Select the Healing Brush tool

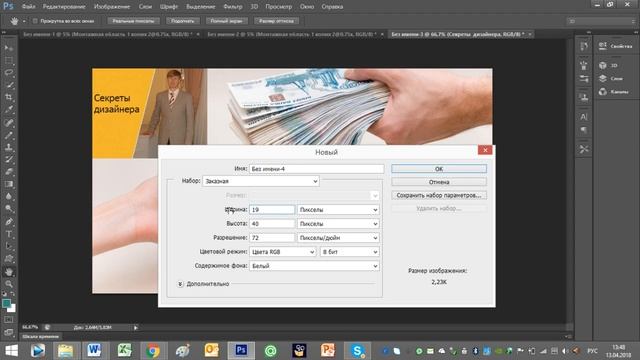[x=9, y=122]
